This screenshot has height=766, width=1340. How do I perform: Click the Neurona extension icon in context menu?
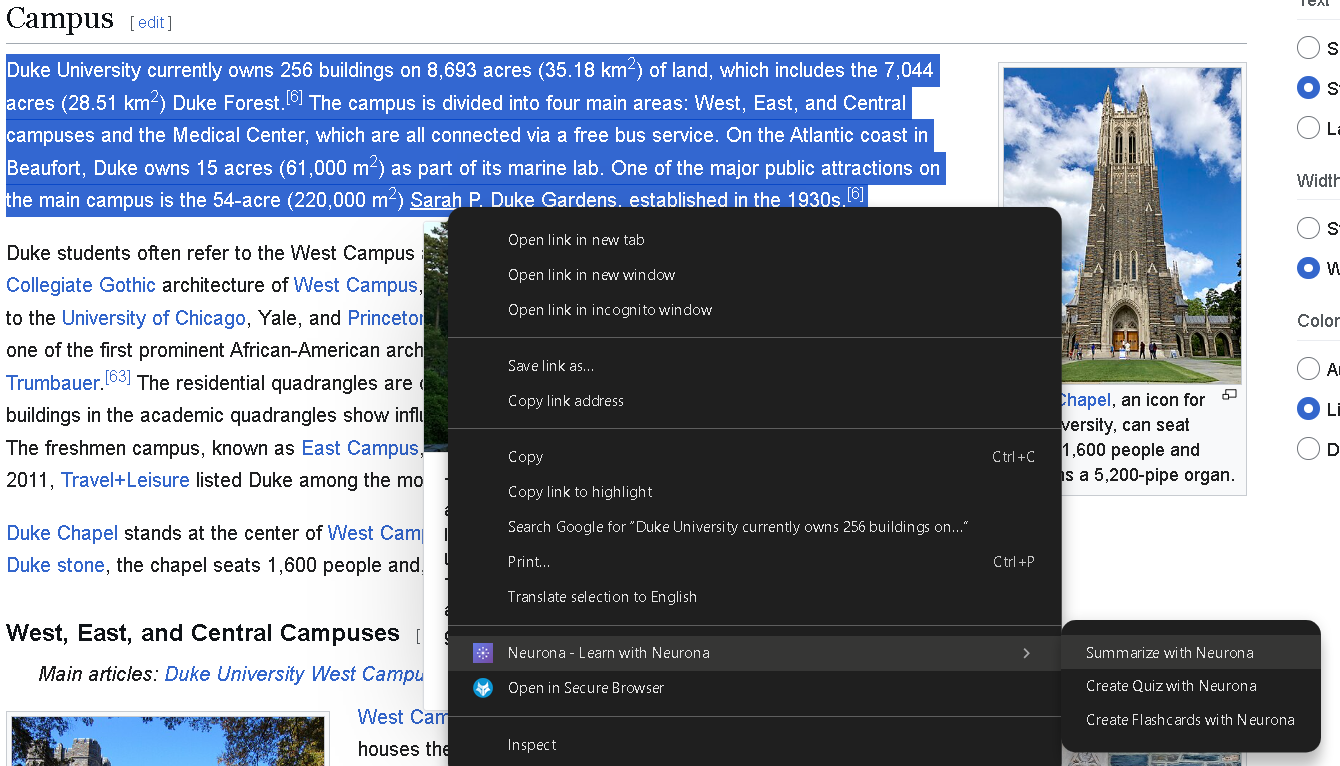pos(483,653)
